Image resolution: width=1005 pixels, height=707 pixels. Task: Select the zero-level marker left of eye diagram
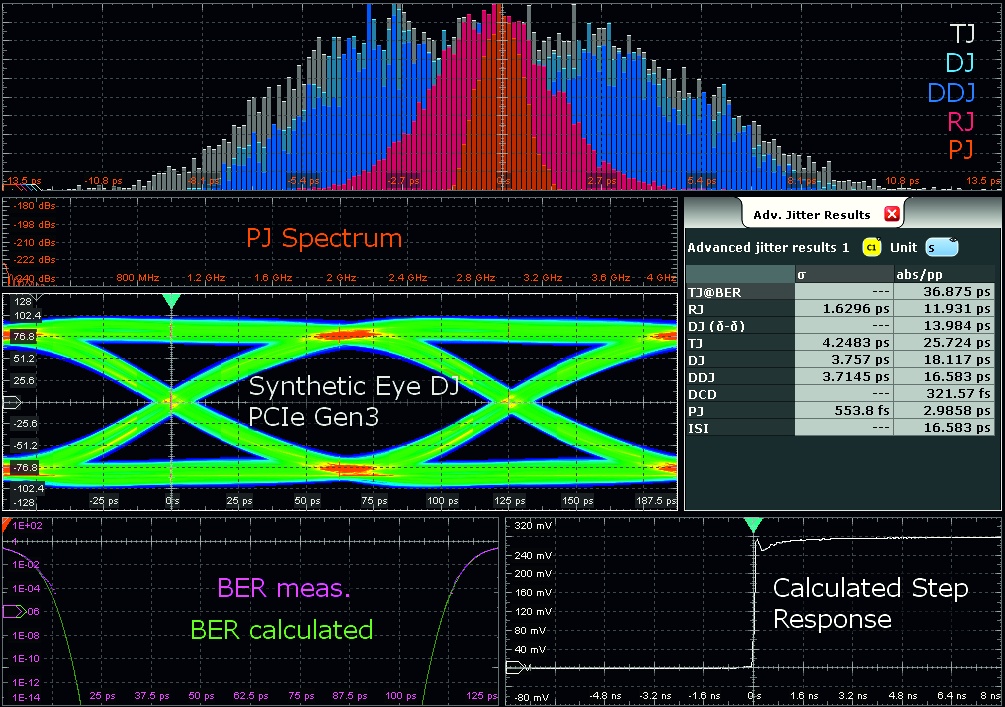(x=13, y=403)
